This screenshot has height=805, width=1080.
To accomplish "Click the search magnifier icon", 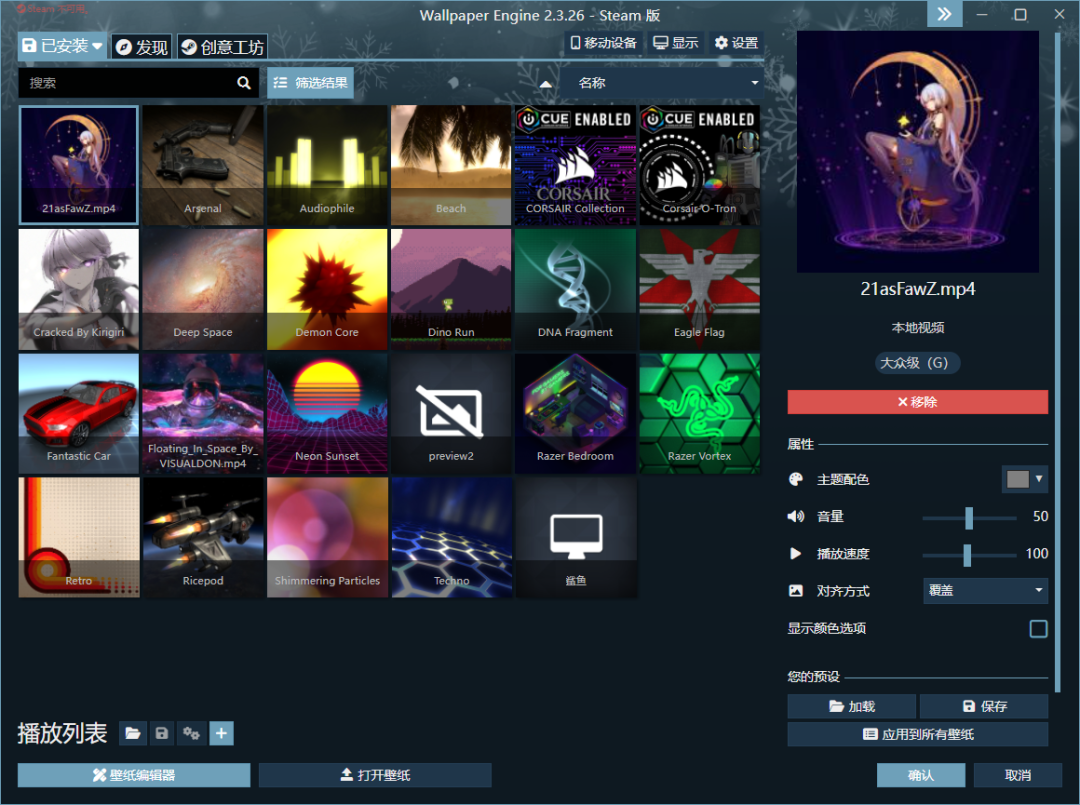I will pos(244,83).
